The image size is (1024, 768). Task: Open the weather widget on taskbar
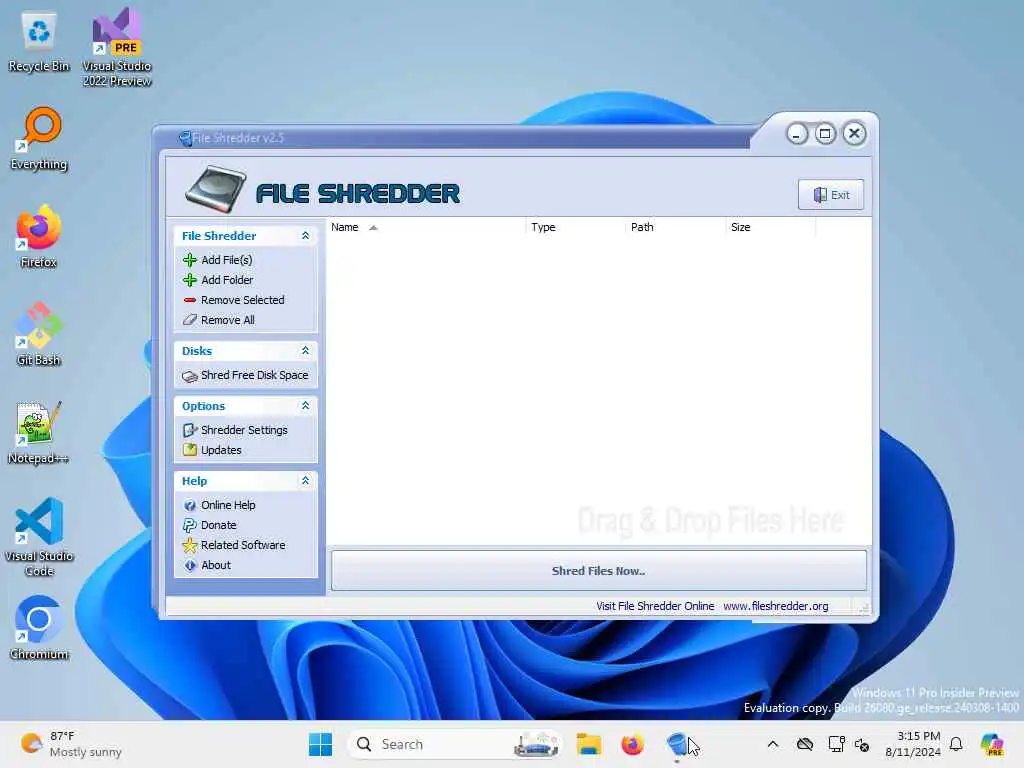point(71,744)
